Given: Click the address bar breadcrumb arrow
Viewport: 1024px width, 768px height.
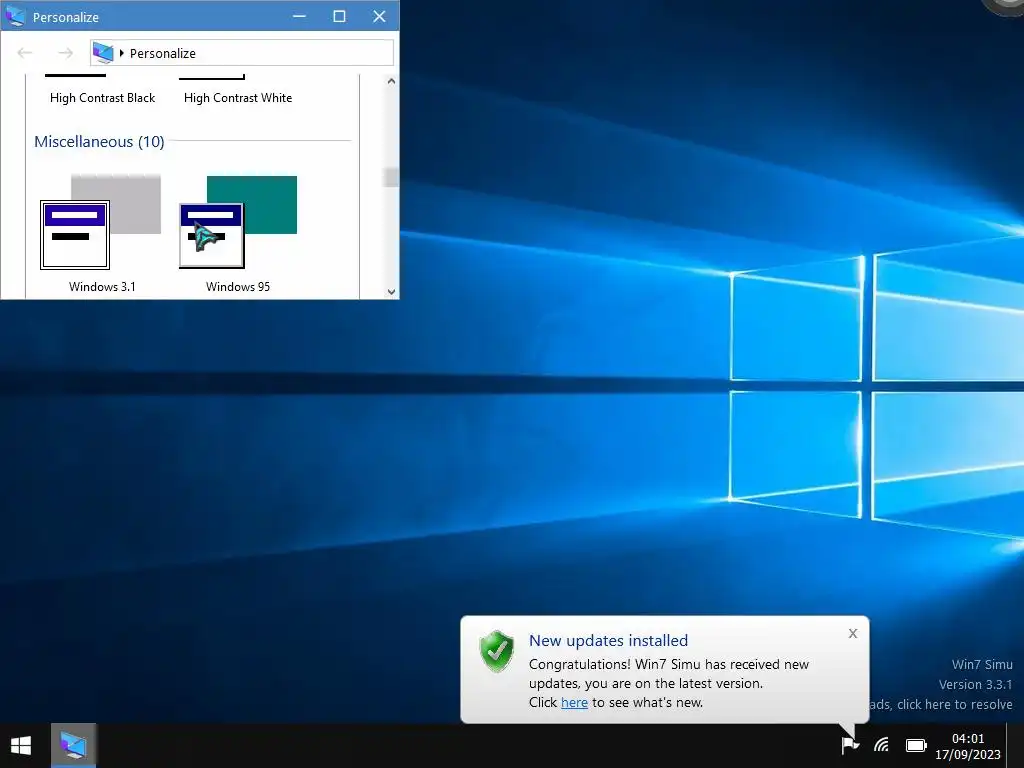Looking at the screenshot, I should [121, 53].
